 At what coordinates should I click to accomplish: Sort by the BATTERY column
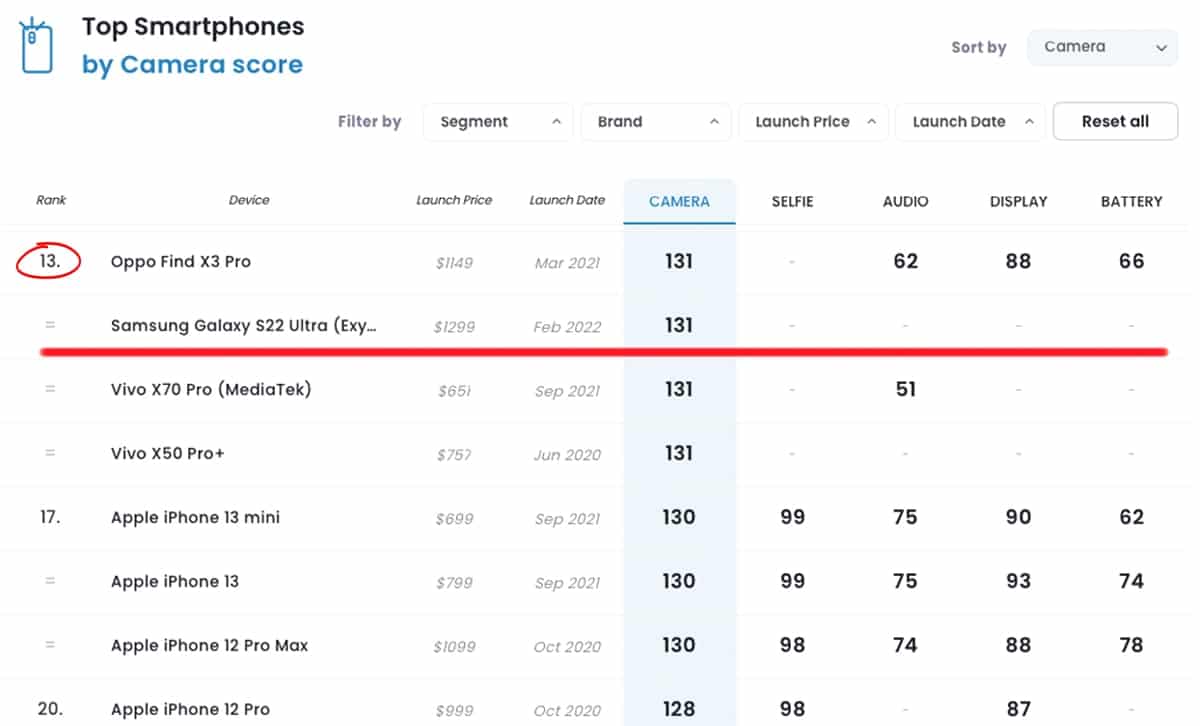(x=1131, y=201)
